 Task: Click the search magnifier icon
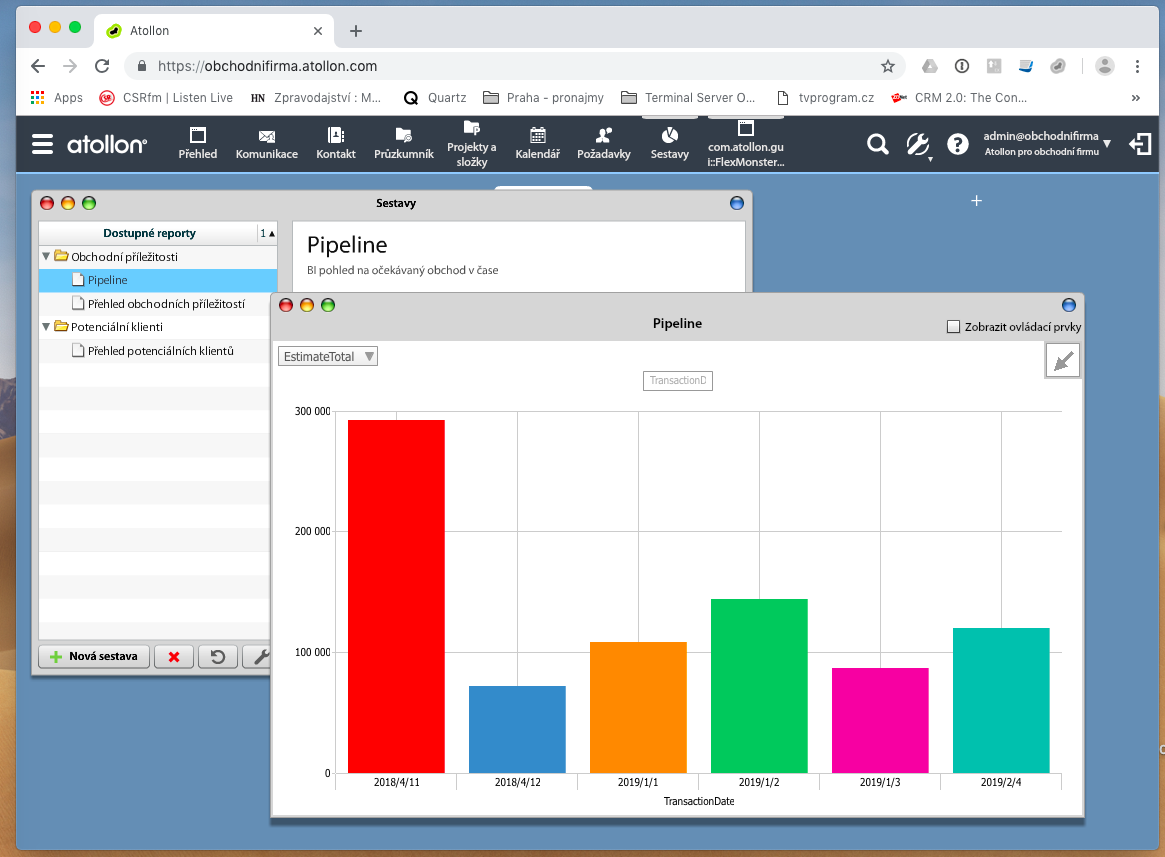tap(877, 145)
